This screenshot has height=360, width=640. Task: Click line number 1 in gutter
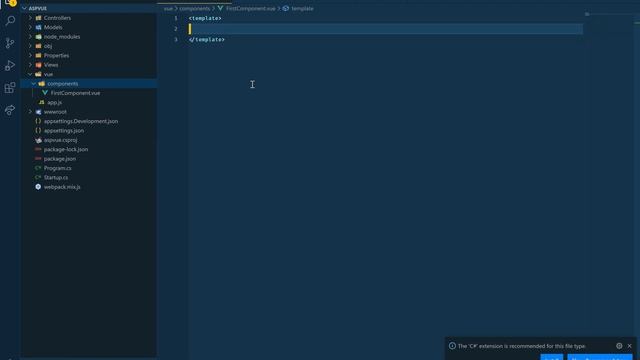(176, 18)
